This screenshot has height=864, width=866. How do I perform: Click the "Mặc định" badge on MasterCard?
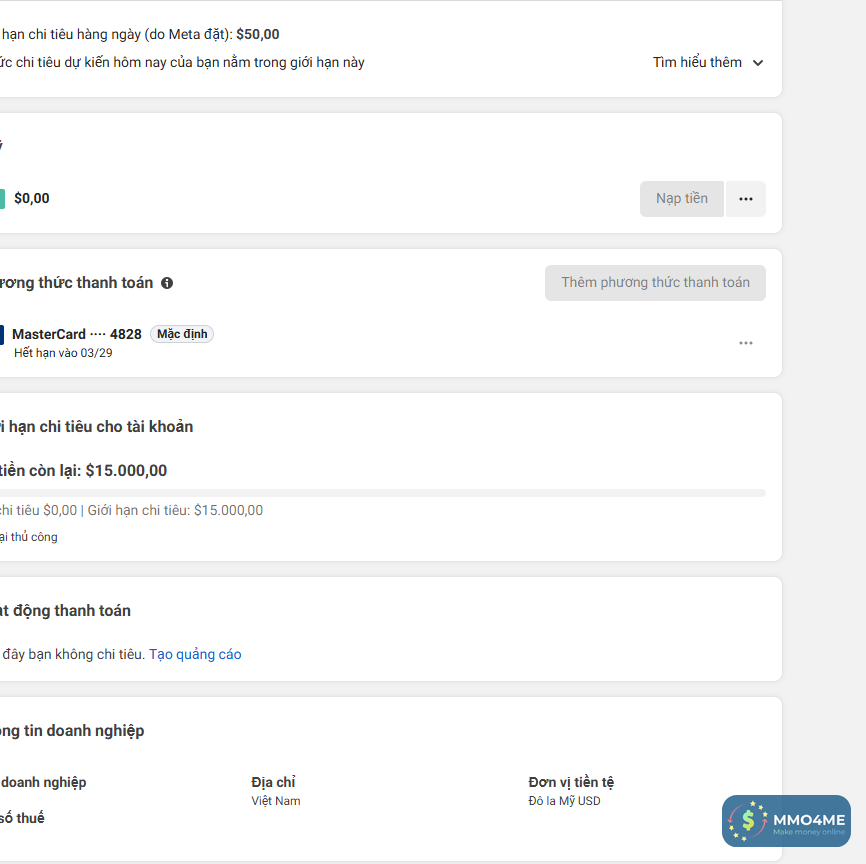pos(182,334)
